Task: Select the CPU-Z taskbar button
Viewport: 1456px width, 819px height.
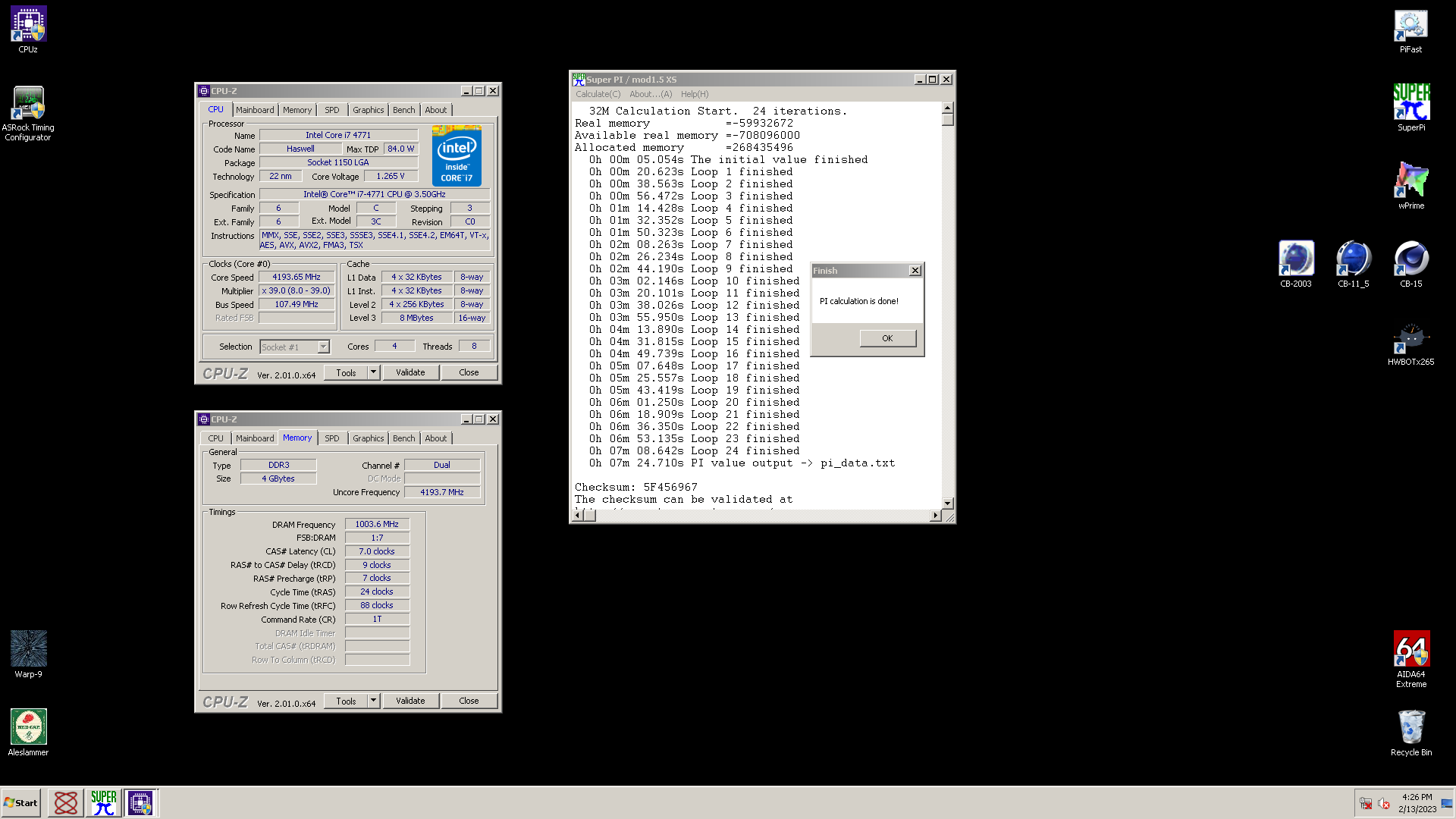Action: (x=140, y=803)
